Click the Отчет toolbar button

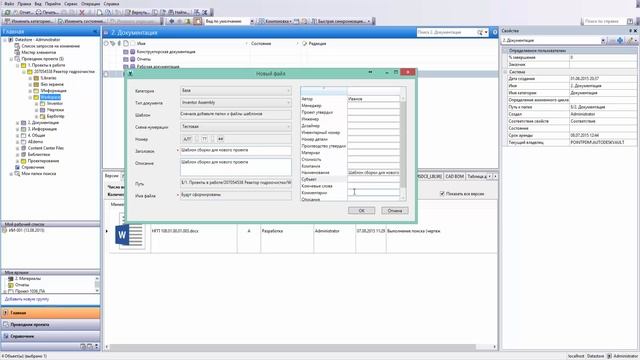[23, 12]
